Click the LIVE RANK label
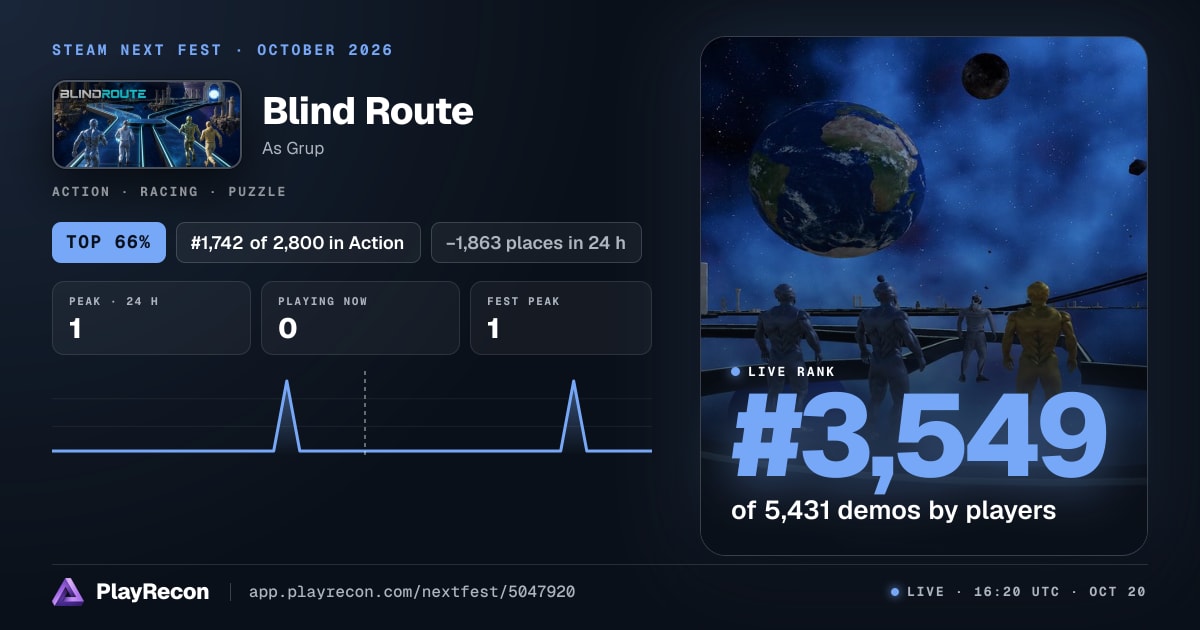Screen dimensions: 1200x630 (x=791, y=371)
